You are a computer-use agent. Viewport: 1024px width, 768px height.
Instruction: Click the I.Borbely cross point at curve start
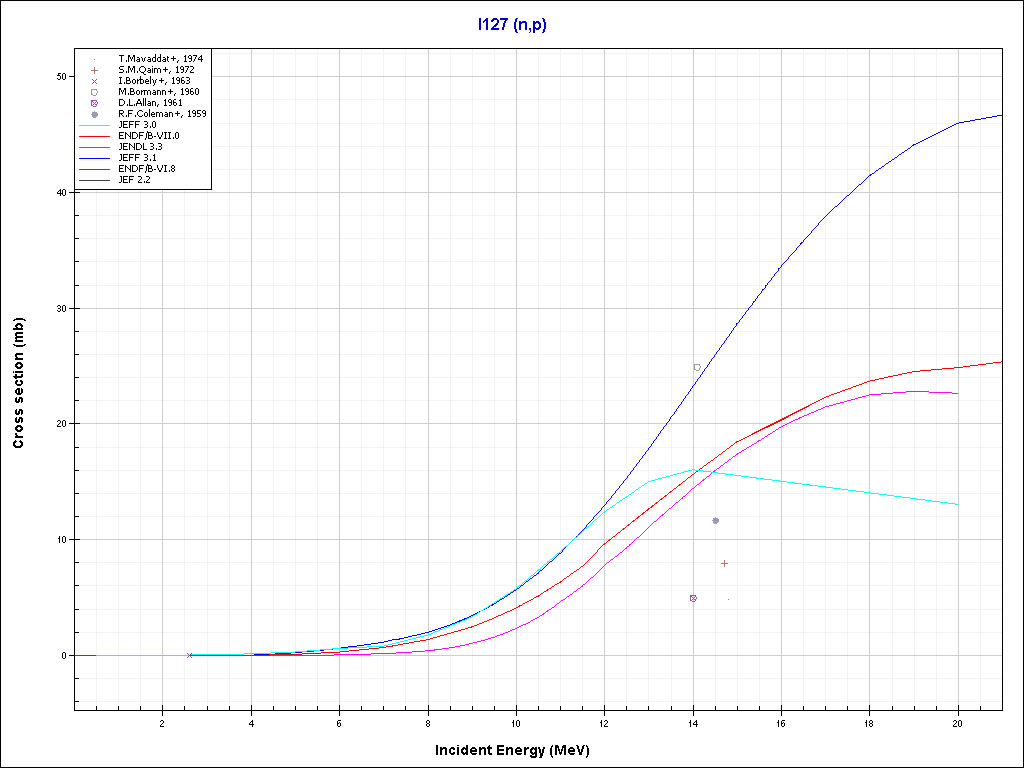coord(190,655)
